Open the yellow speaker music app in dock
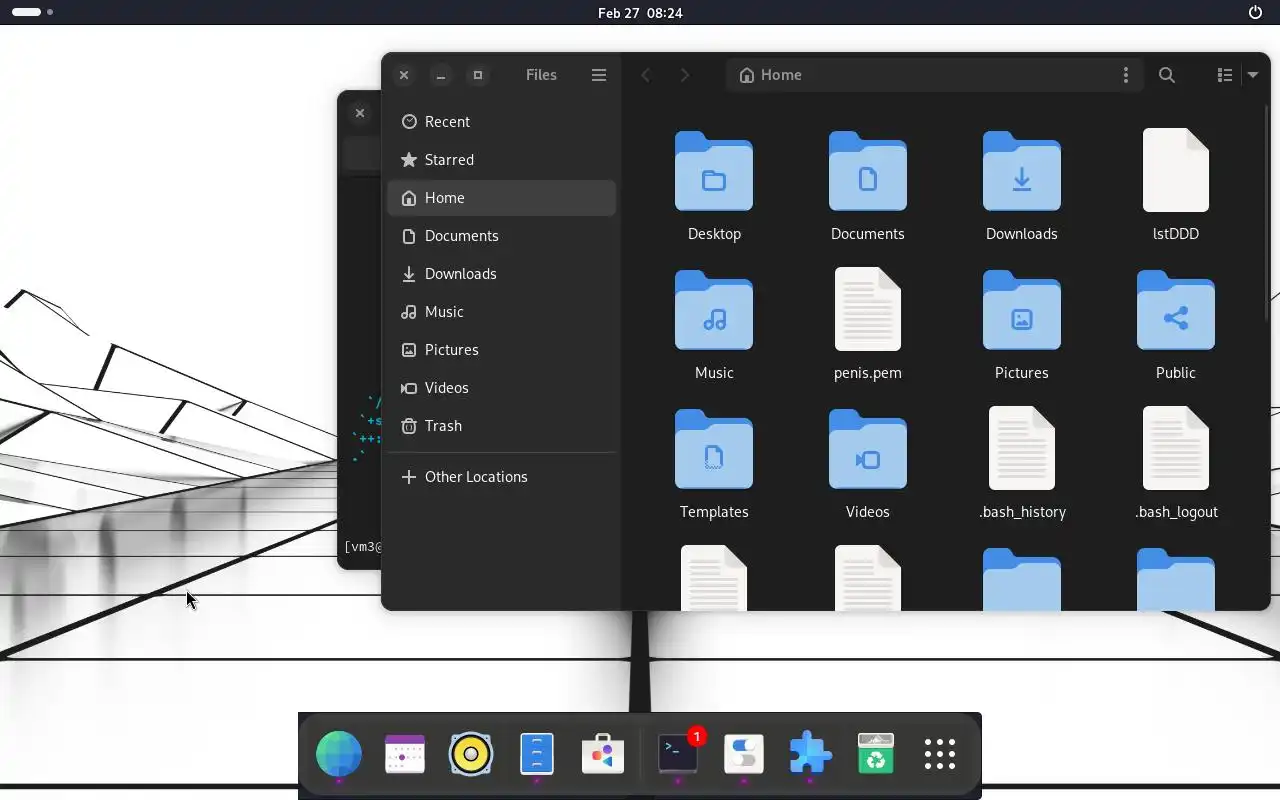This screenshot has height=800, width=1280. (x=471, y=754)
